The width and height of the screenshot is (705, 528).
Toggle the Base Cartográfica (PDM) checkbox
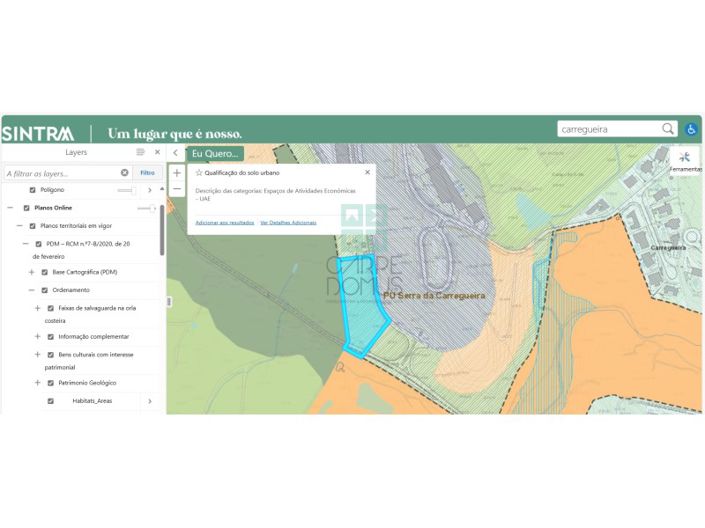45,272
